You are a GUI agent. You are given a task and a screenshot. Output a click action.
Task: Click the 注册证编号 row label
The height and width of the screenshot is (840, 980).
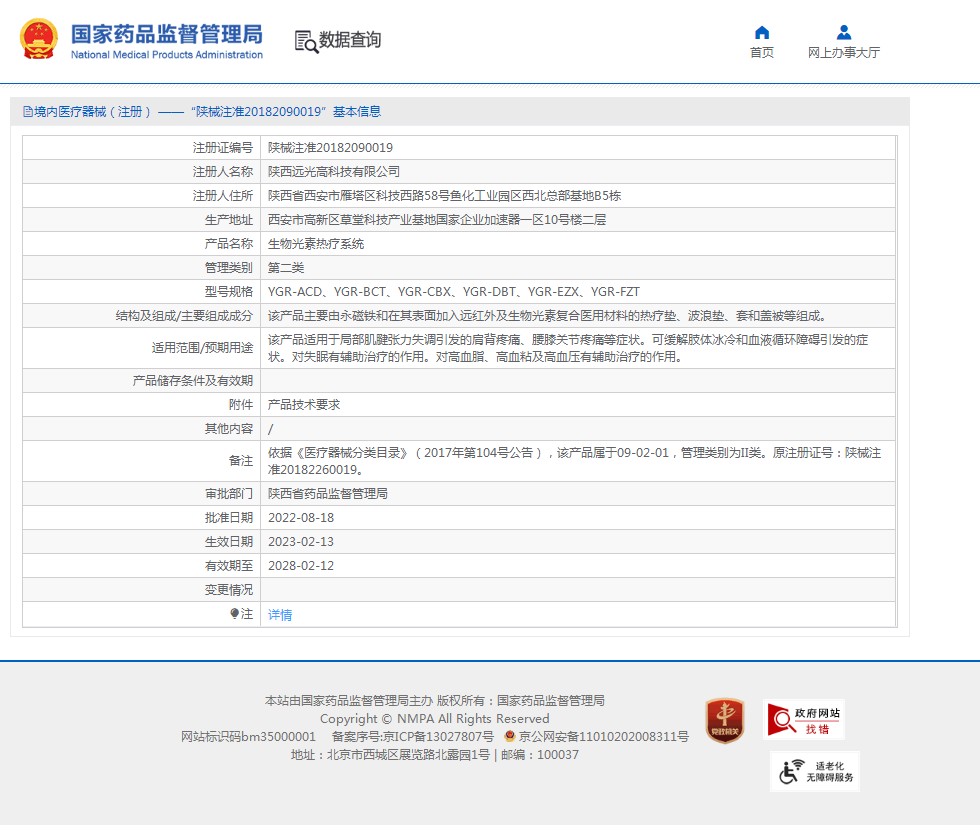point(222,148)
